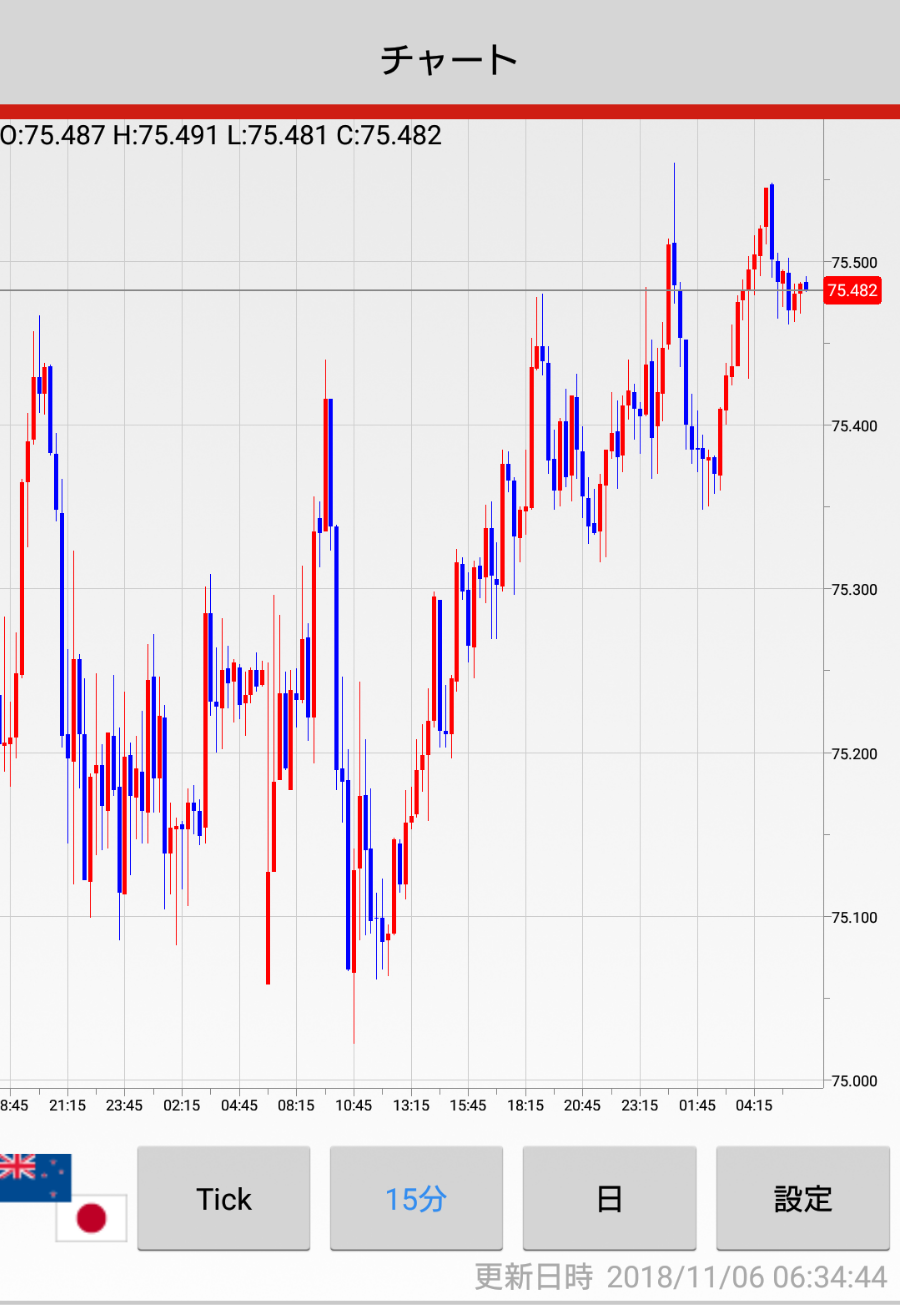Tap the New Zealand flag icon
This screenshot has width=900, height=1305.
pos(35,1176)
